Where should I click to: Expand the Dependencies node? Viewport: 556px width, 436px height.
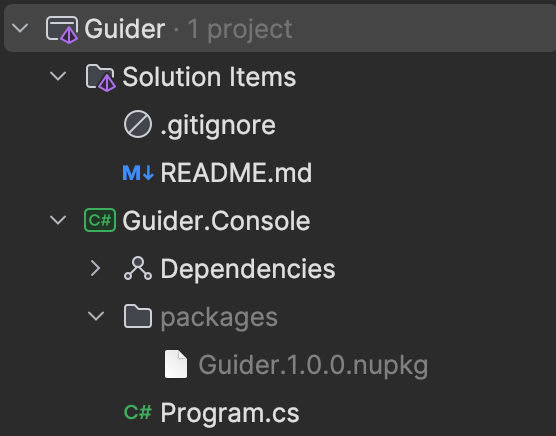[96, 268]
